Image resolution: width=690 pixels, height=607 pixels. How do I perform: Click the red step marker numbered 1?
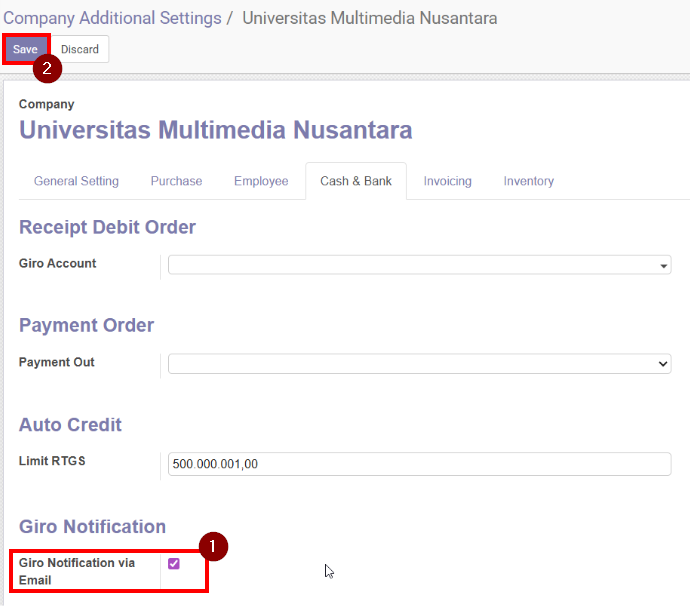pyautogui.click(x=214, y=546)
